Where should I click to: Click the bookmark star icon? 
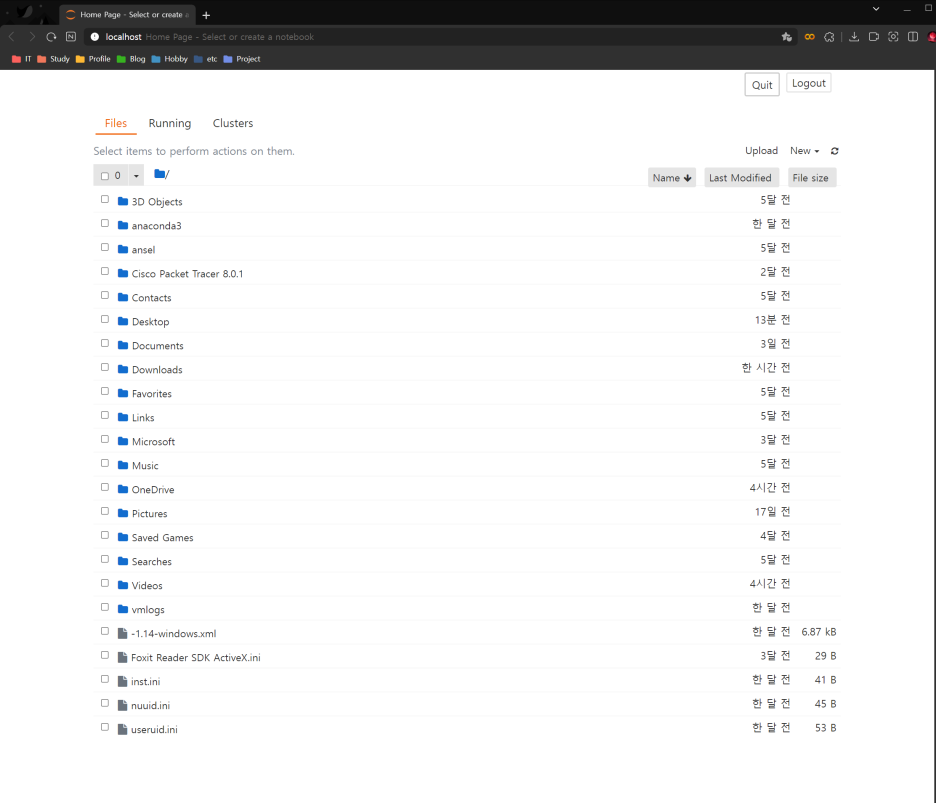pos(787,37)
